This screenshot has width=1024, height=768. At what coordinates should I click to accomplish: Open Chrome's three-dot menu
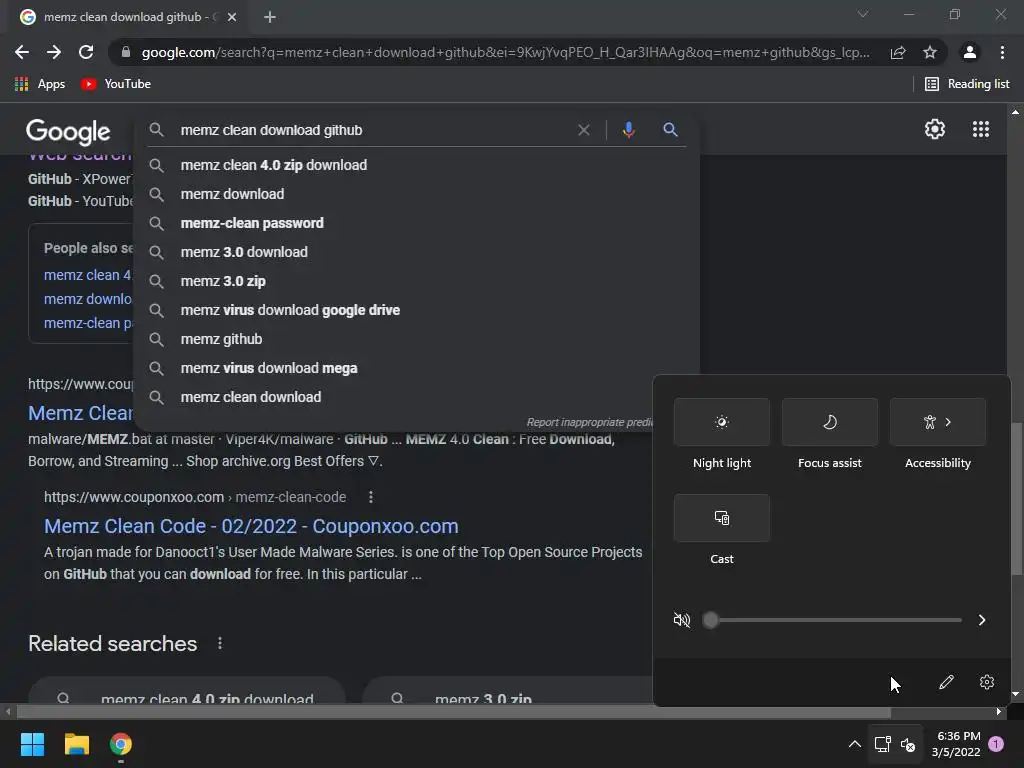(1002, 52)
